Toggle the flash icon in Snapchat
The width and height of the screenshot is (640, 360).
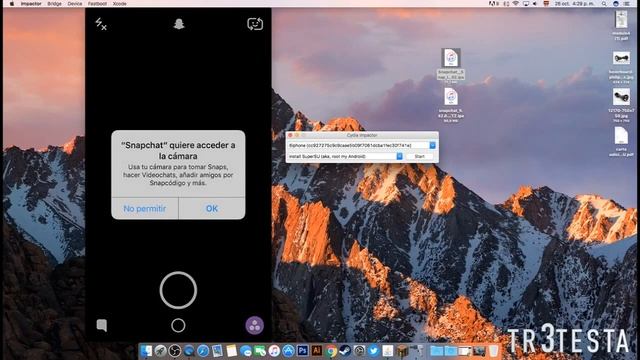point(101,24)
